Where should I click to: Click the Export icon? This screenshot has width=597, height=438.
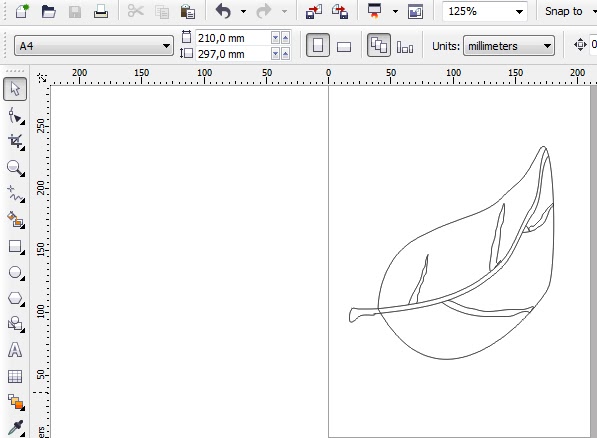tap(340, 11)
